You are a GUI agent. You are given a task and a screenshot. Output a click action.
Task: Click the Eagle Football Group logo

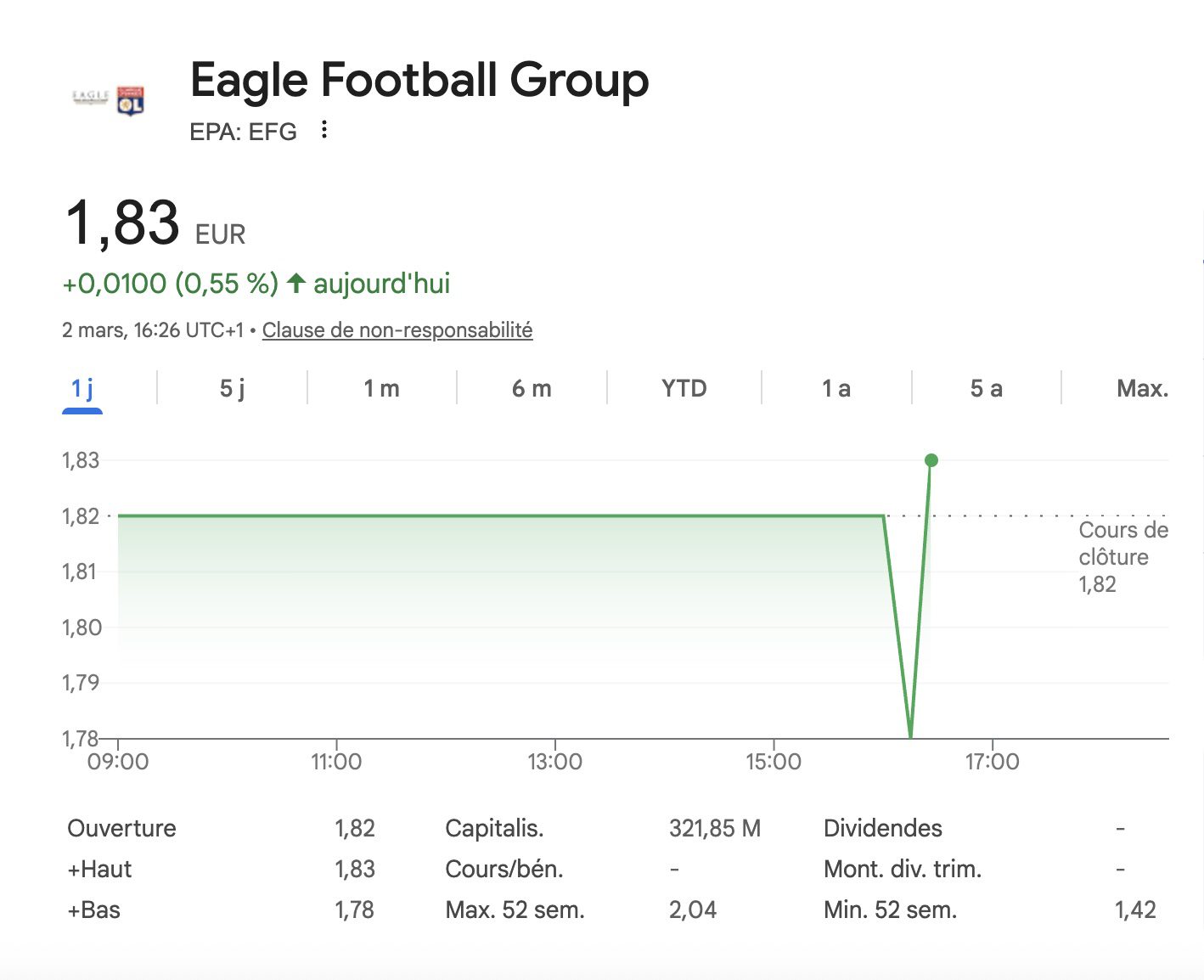coord(109,99)
